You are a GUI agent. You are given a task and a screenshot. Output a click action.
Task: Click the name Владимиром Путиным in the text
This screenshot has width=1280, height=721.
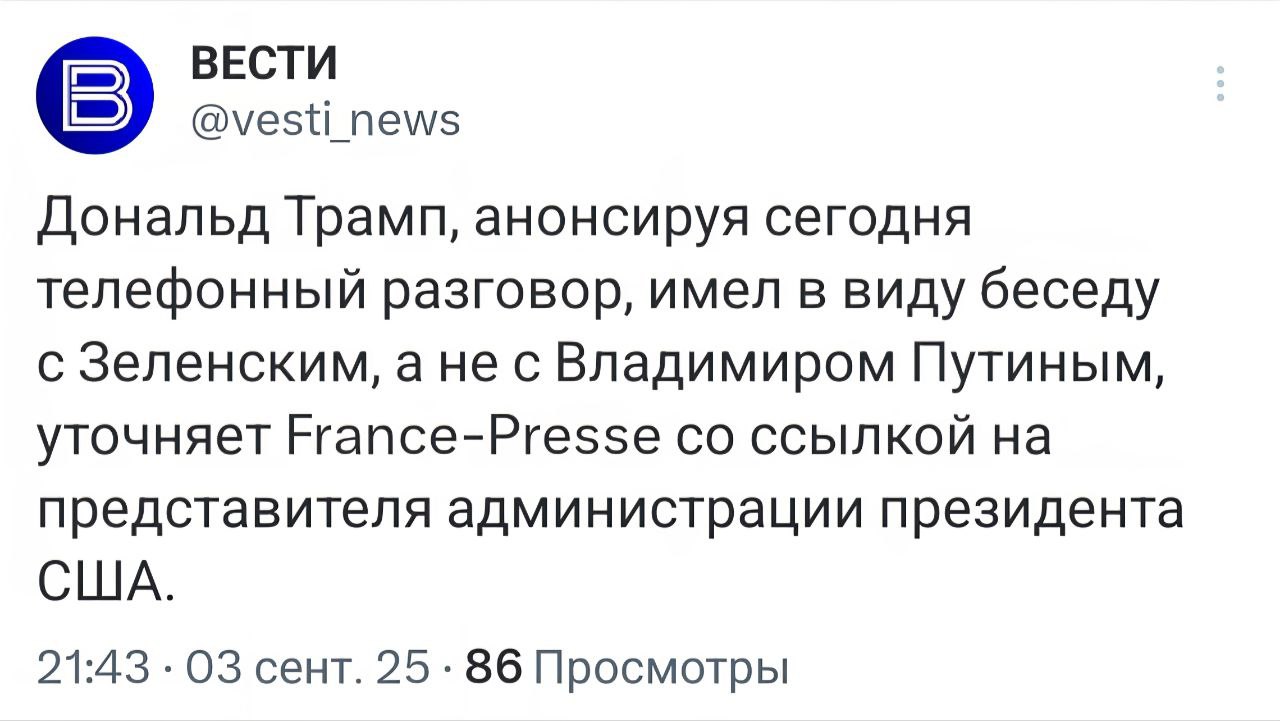859,365
